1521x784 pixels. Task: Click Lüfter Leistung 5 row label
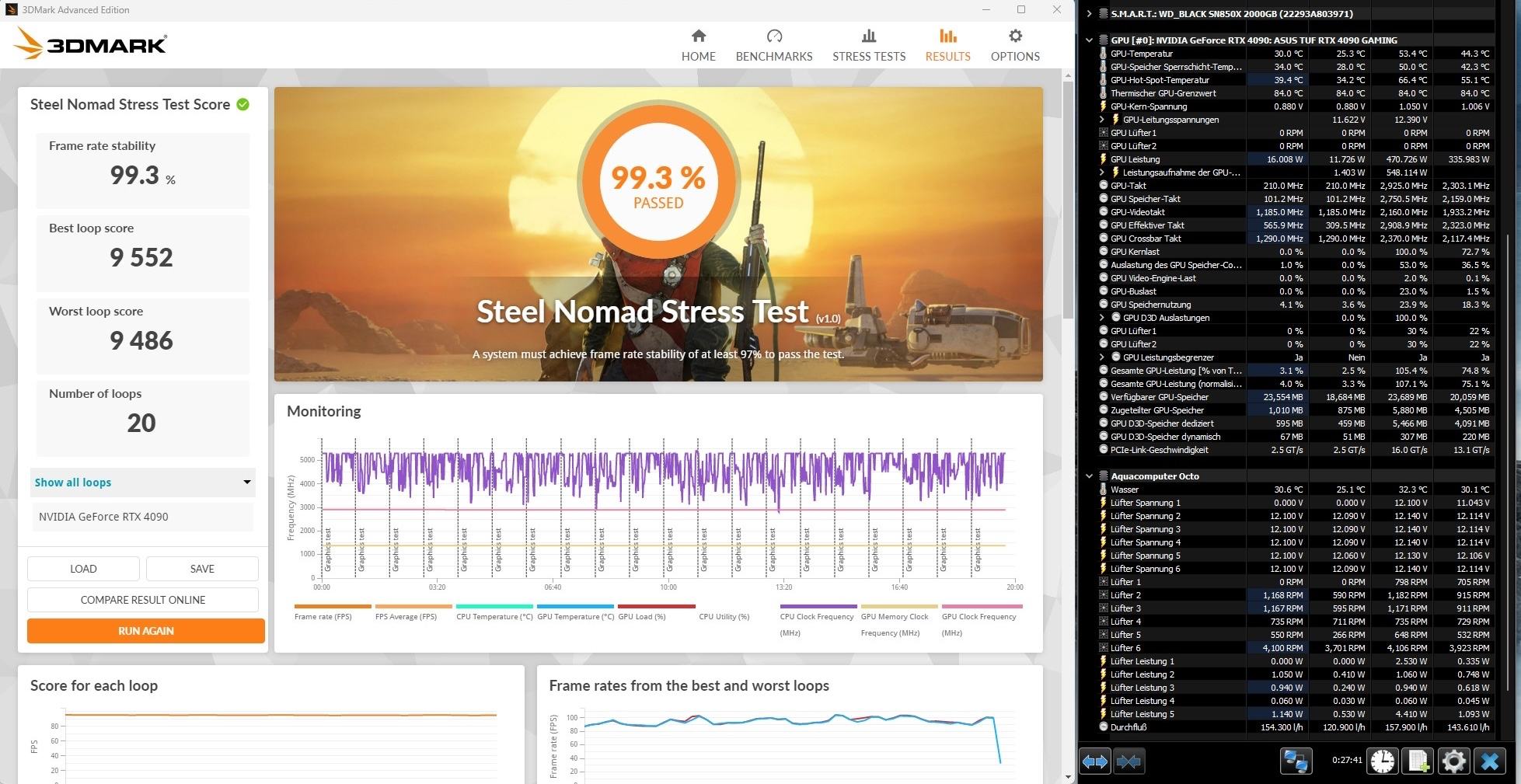pos(1142,714)
